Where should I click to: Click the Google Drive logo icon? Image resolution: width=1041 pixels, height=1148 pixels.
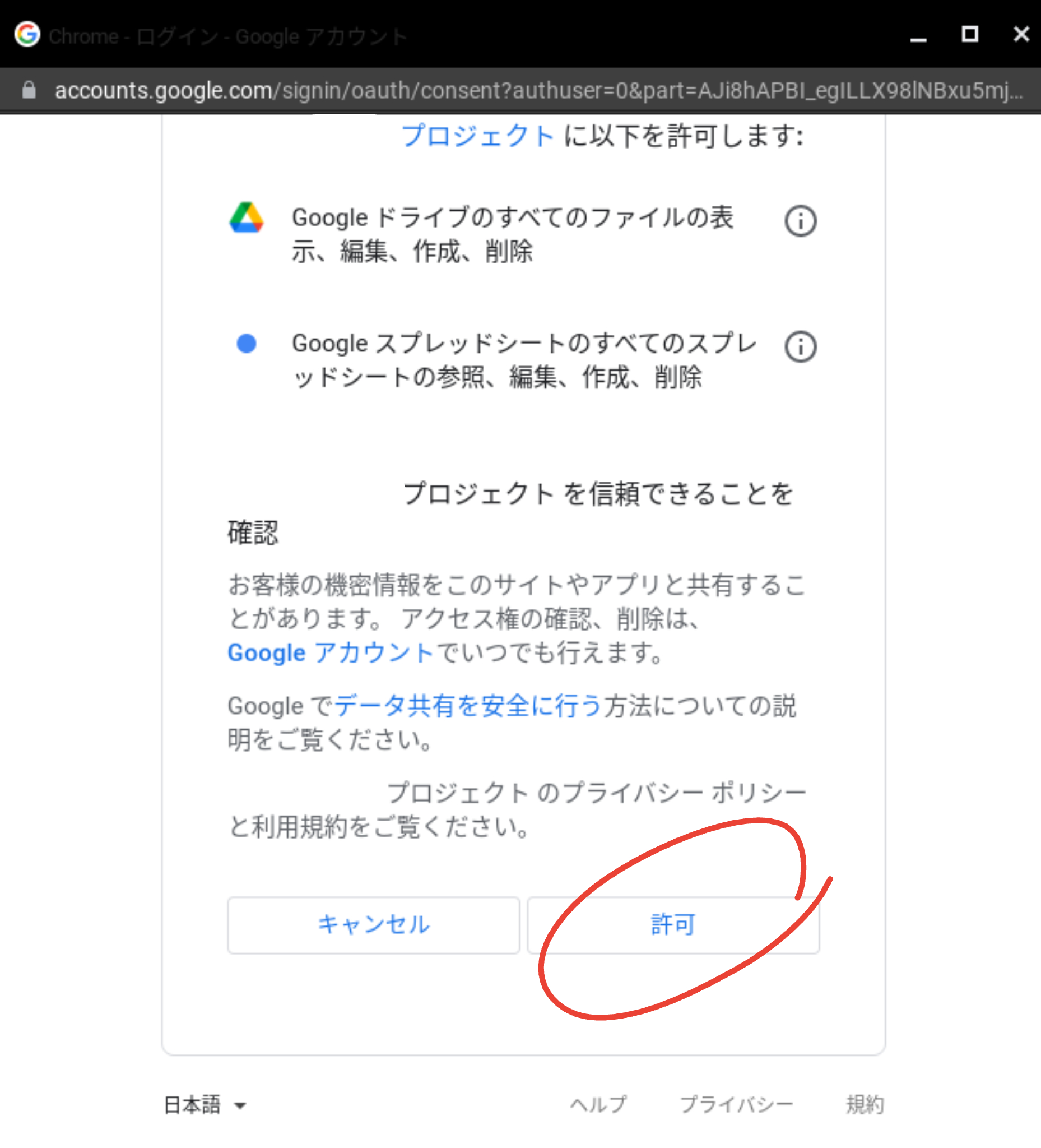247,217
